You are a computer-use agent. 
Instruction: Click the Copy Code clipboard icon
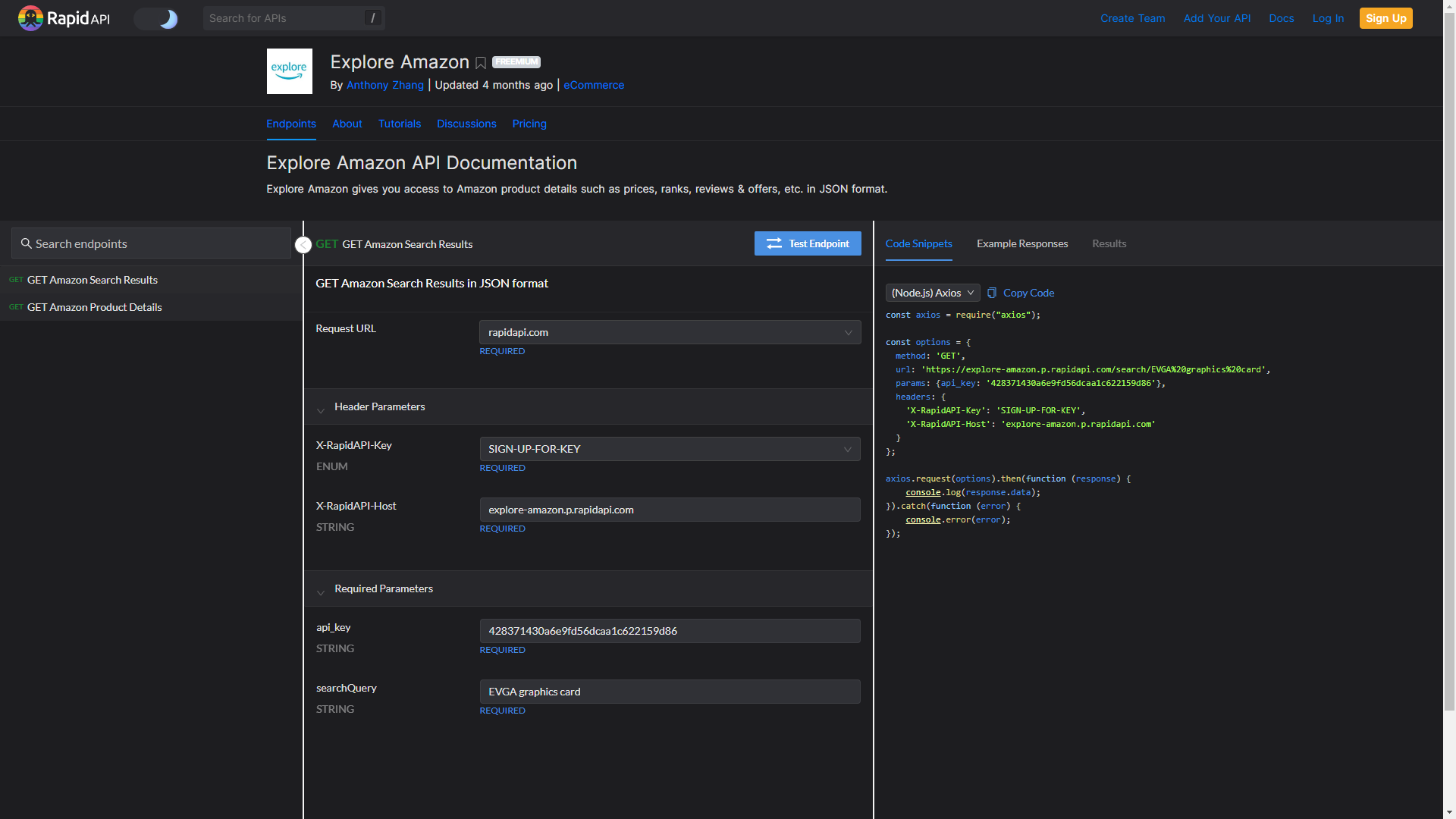992,293
